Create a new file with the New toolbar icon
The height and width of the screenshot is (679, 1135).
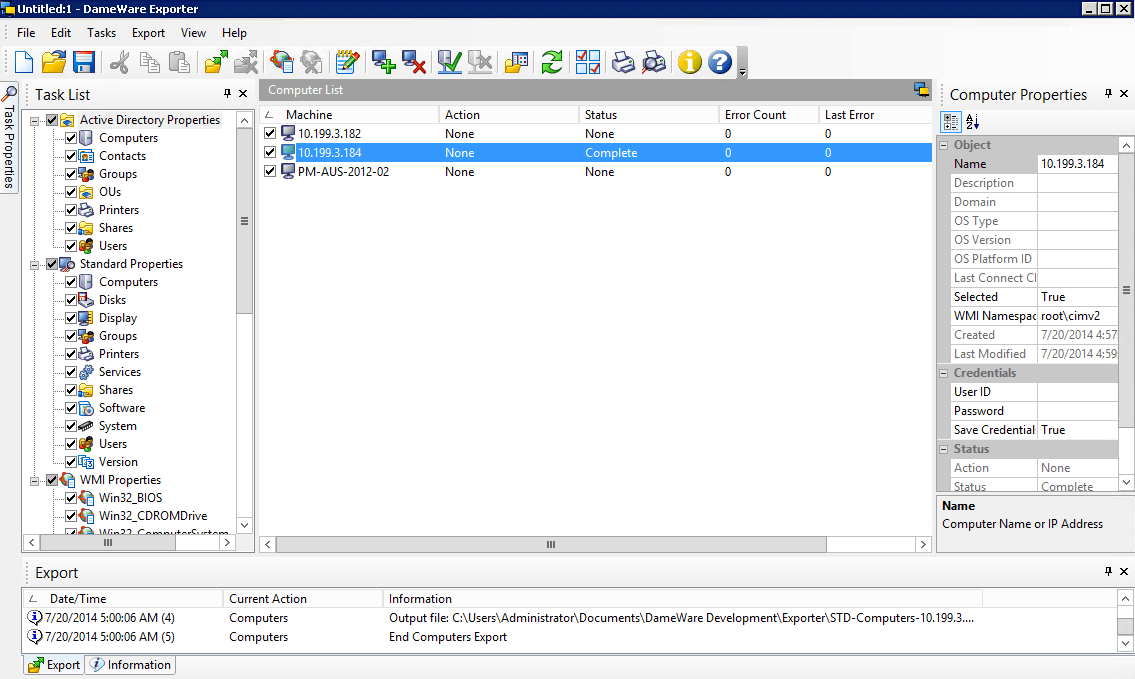[x=24, y=62]
